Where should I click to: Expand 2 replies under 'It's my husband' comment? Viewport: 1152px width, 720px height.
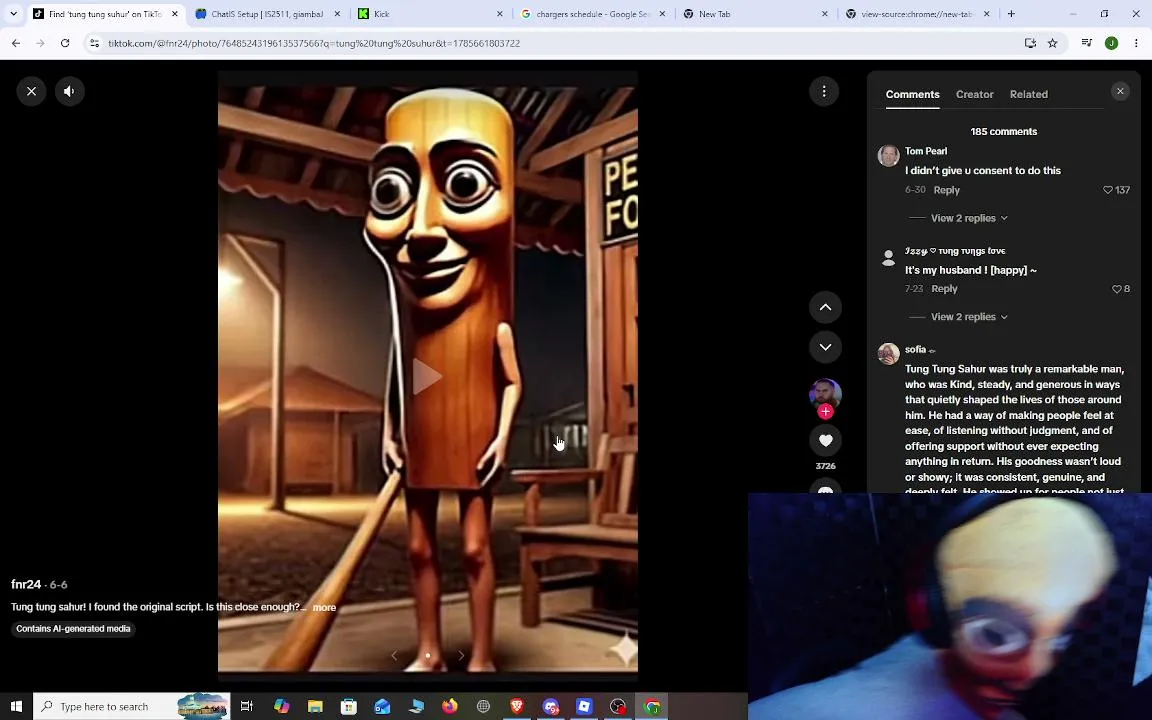[968, 317]
